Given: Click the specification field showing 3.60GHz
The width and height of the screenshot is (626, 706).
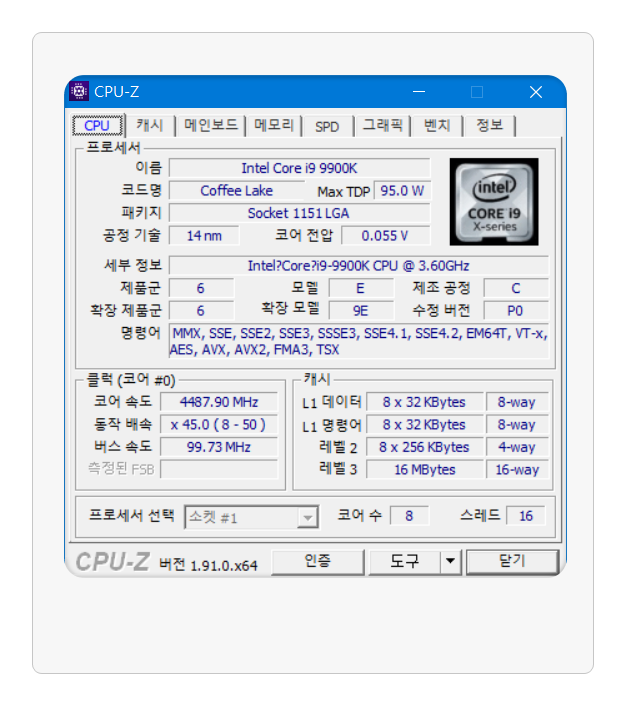Looking at the screenshot, I should [x=359, y=266].
